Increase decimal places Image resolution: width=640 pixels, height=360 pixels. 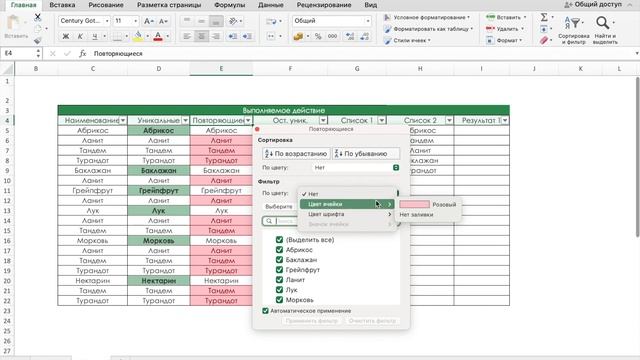(350, 36)
